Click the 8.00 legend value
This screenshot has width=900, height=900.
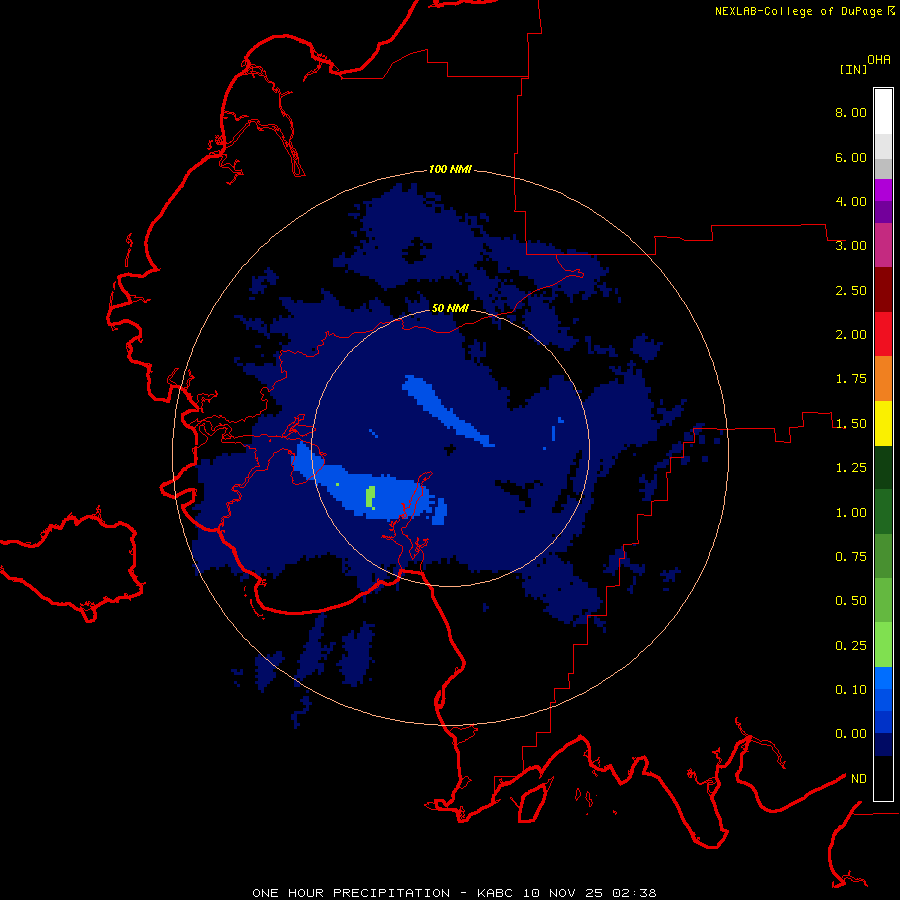coord(851,112)
